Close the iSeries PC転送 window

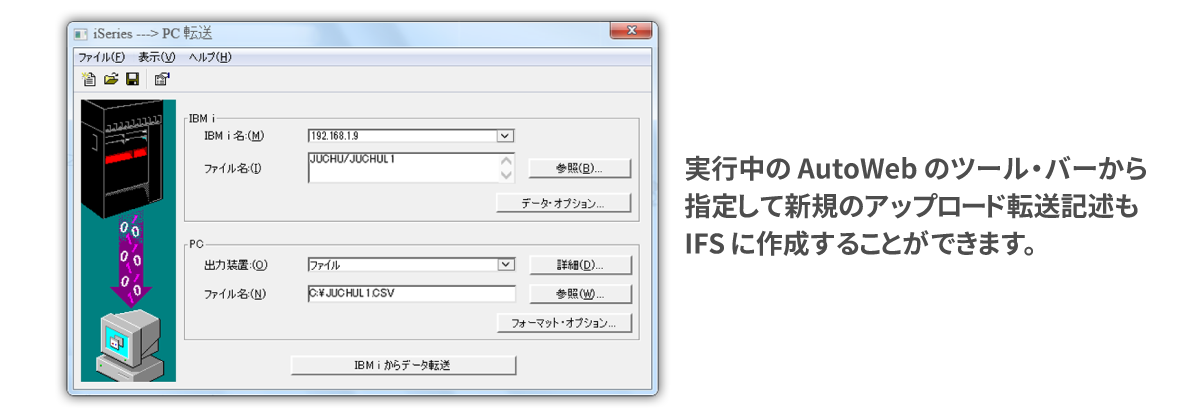(x=630, y=33)
